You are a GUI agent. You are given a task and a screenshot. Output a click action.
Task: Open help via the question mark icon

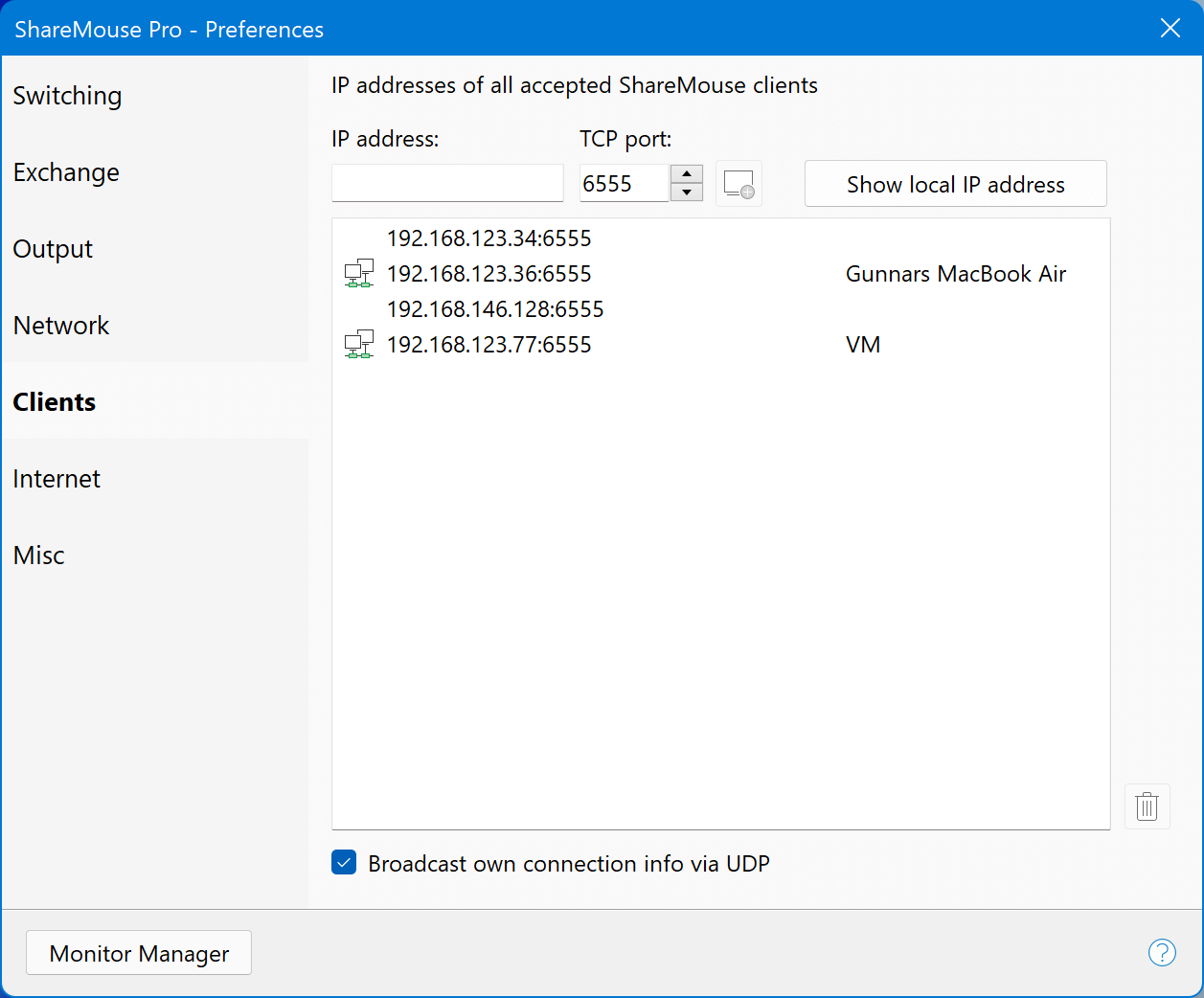click(1162, 952)
